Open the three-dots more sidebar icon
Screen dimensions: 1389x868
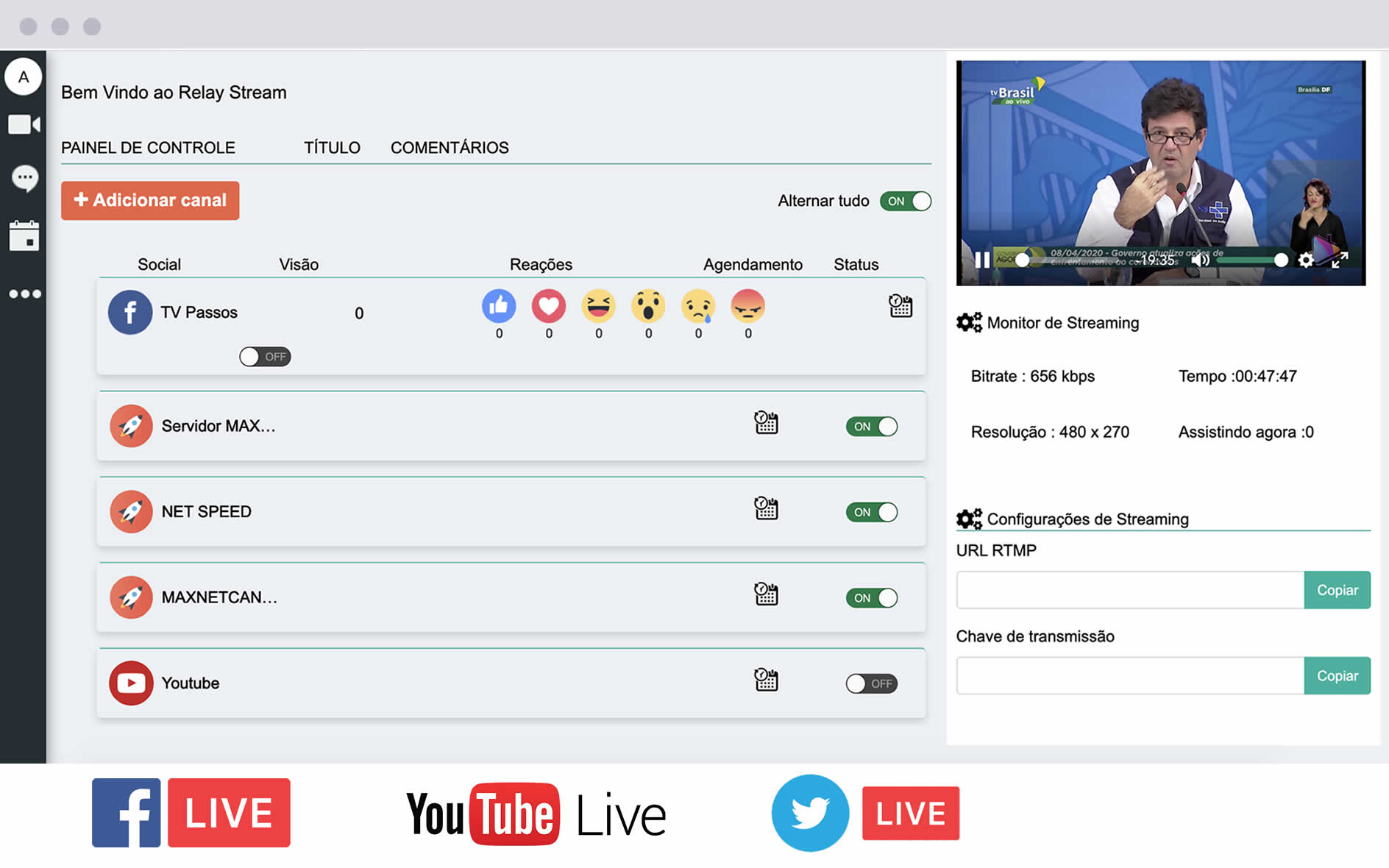click(25, 294)
